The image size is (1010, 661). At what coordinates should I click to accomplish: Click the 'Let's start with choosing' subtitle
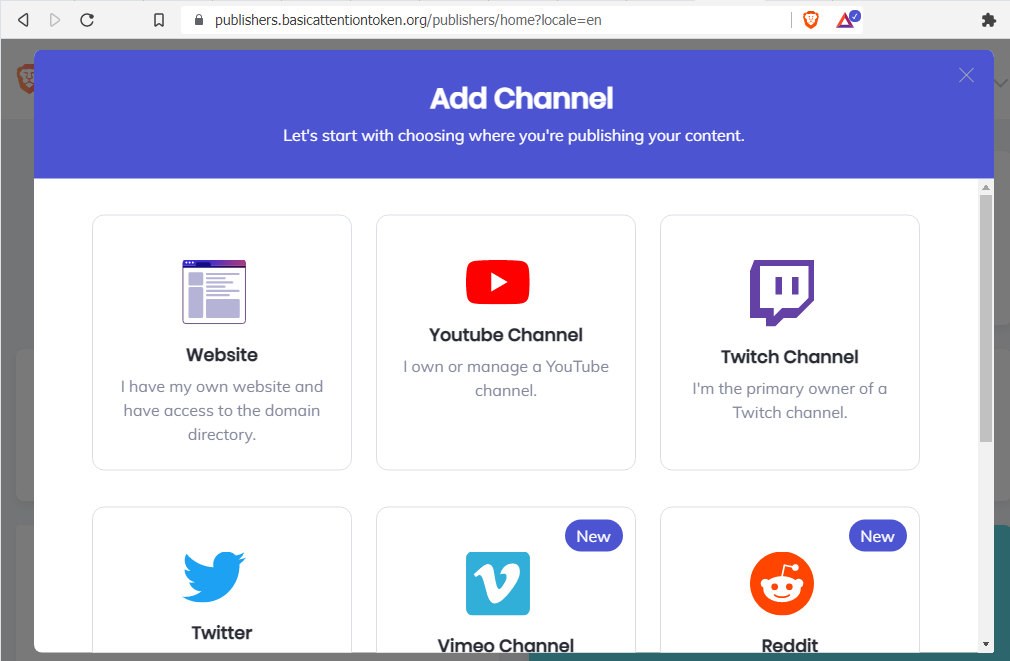tap(513, 136)
